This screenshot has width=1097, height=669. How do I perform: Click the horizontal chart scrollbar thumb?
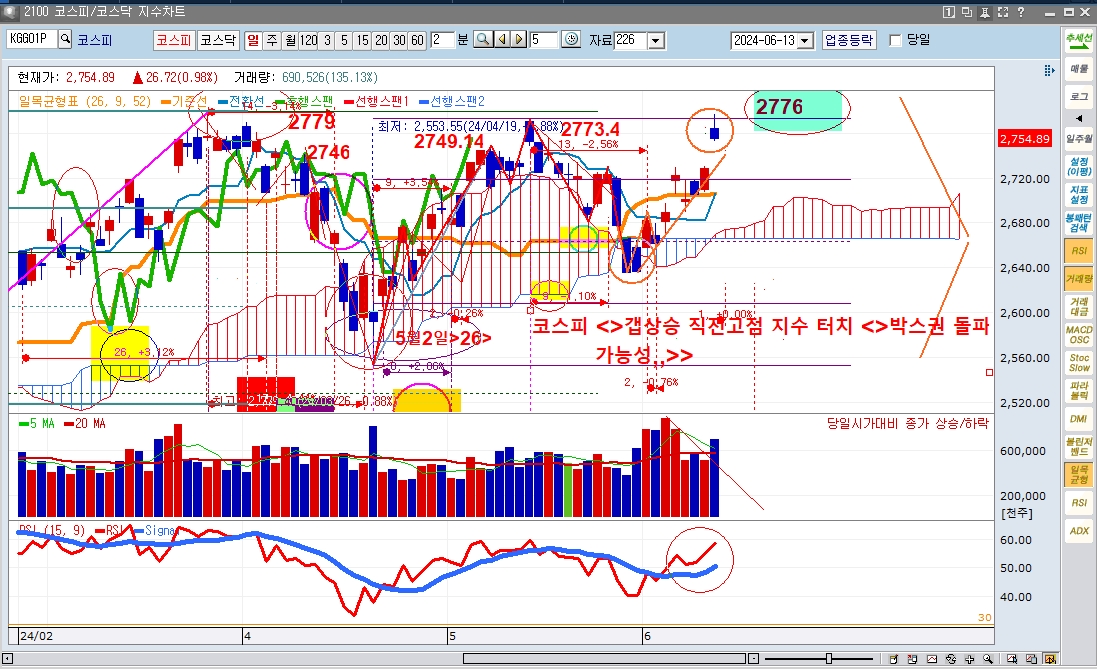tap(604, 659)
